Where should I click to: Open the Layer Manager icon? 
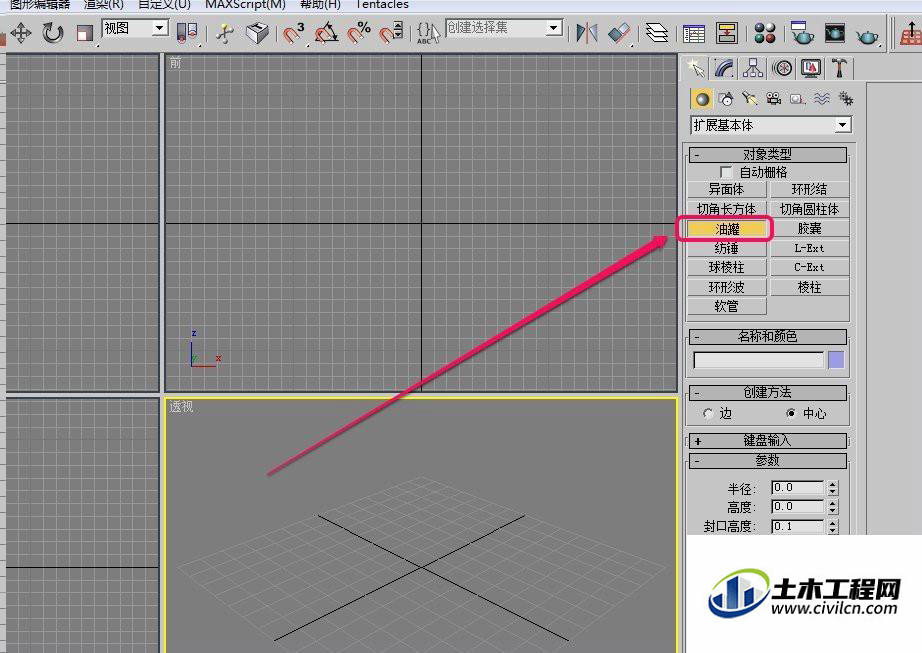[x=657, y=34]
